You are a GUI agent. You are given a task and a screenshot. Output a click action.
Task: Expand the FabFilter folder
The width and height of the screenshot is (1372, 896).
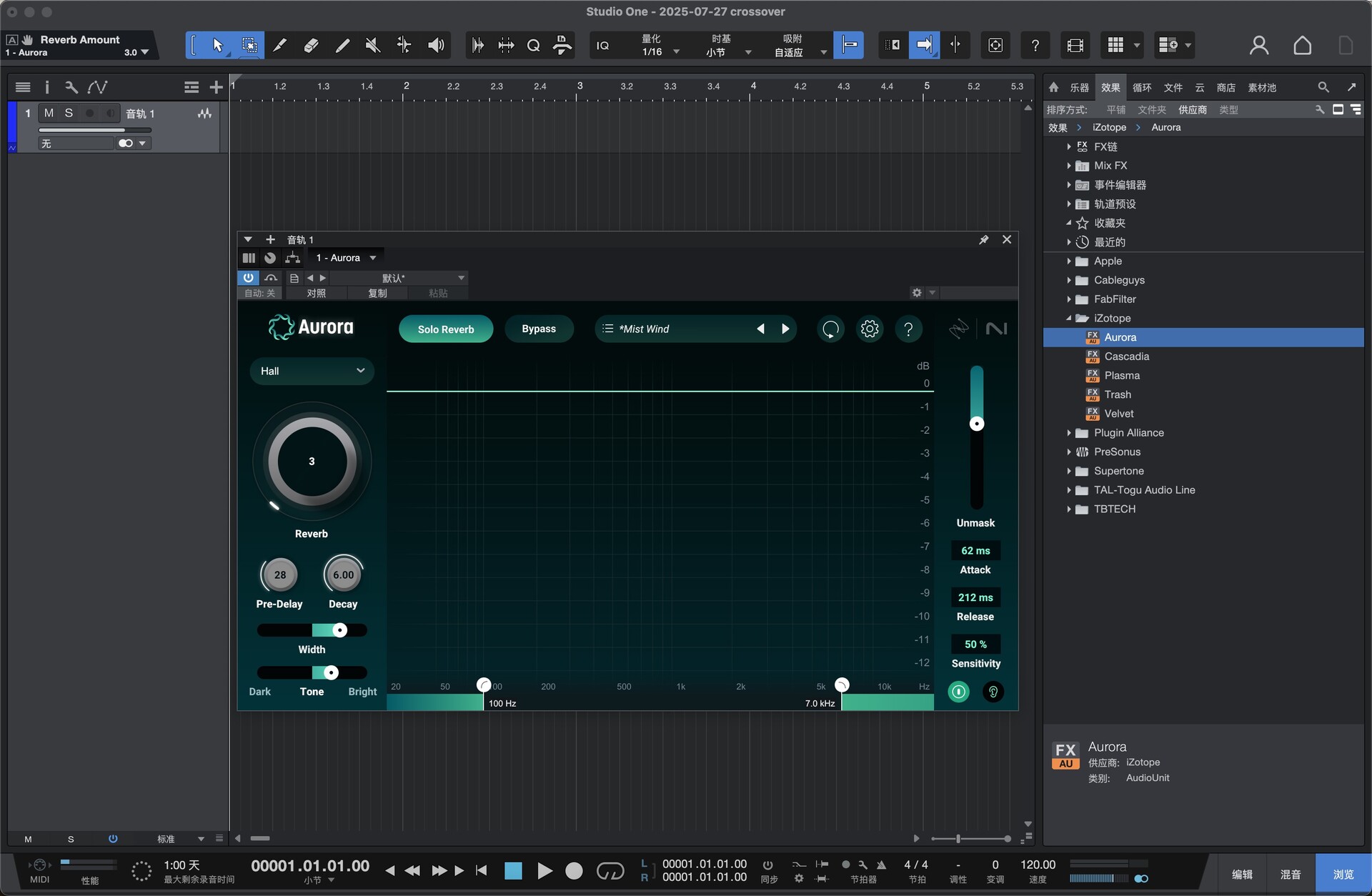[1069, 299]
